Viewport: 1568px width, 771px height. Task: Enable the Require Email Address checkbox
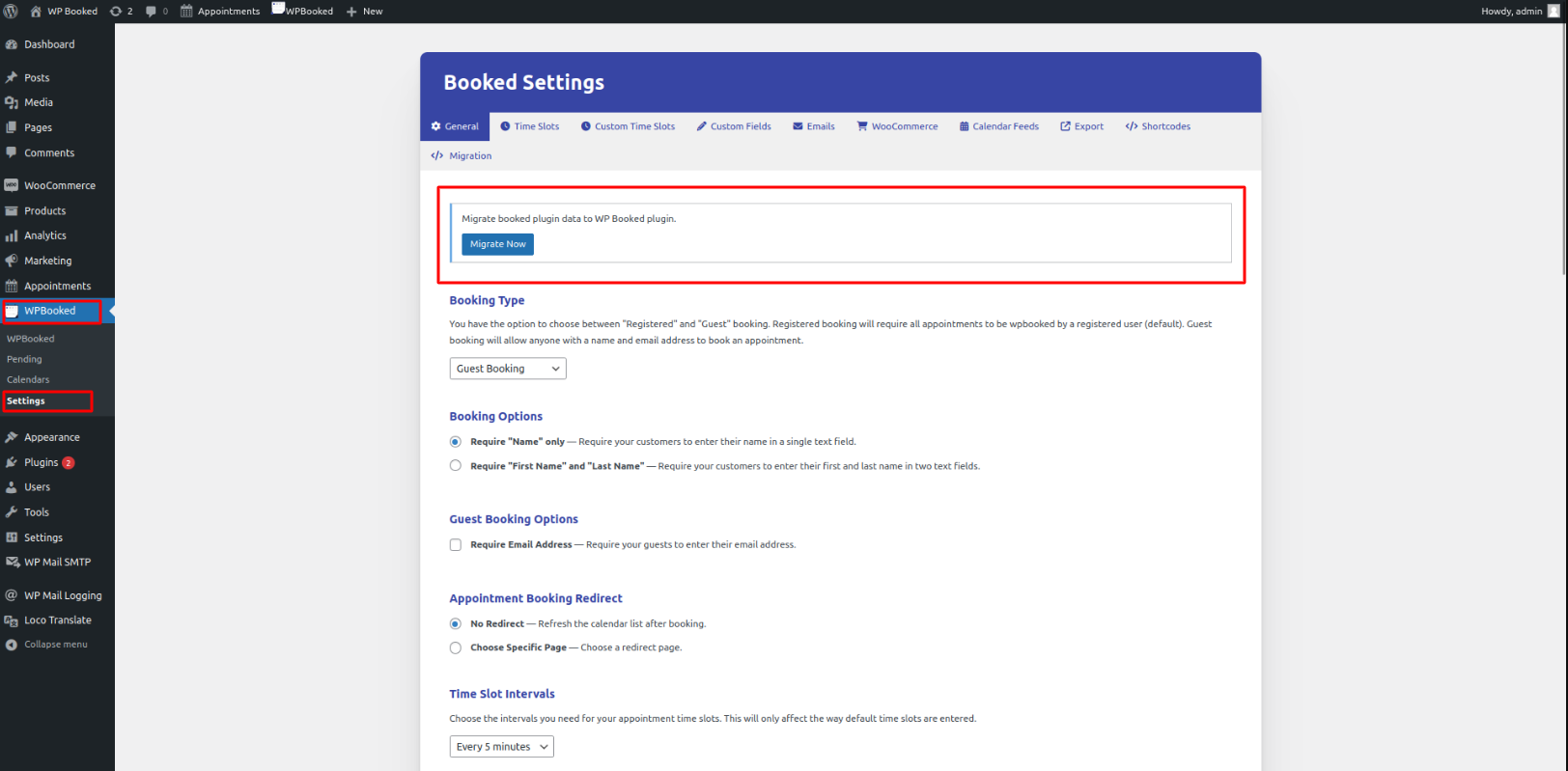456,545
